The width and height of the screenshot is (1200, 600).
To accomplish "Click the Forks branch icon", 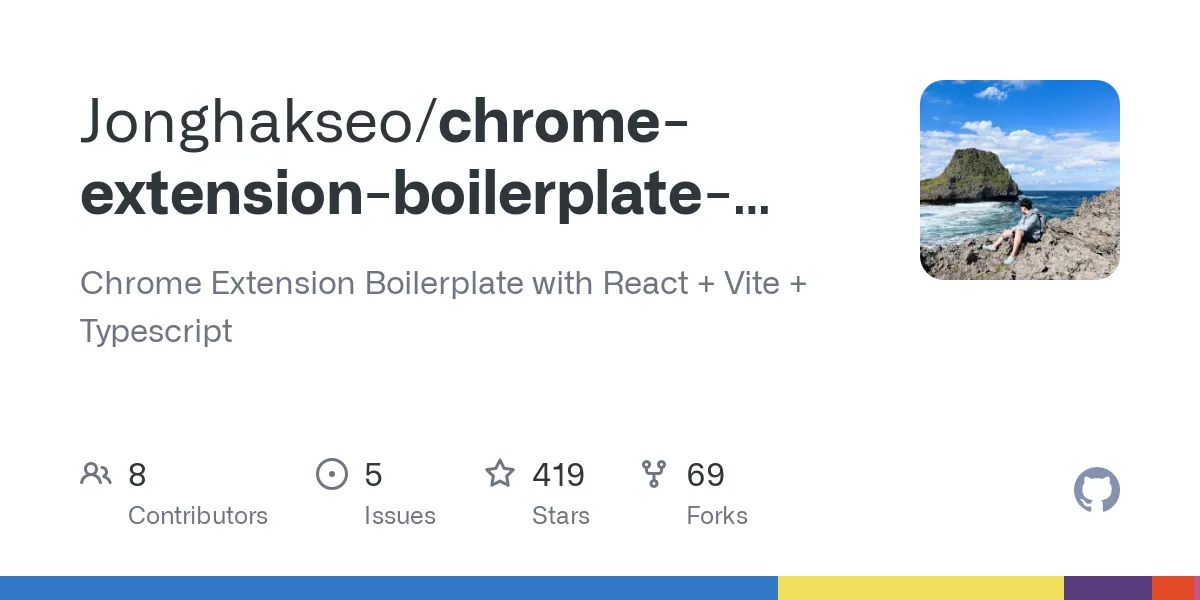I will 654,474.
